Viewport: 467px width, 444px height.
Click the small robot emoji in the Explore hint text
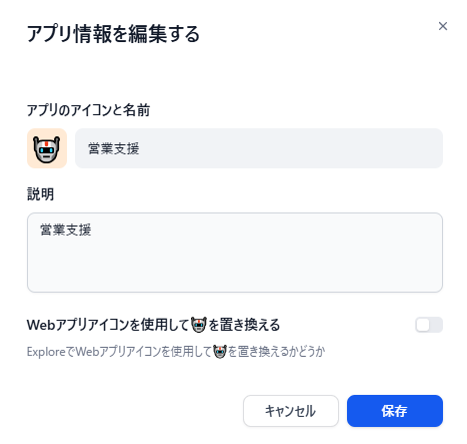[220, 352]
